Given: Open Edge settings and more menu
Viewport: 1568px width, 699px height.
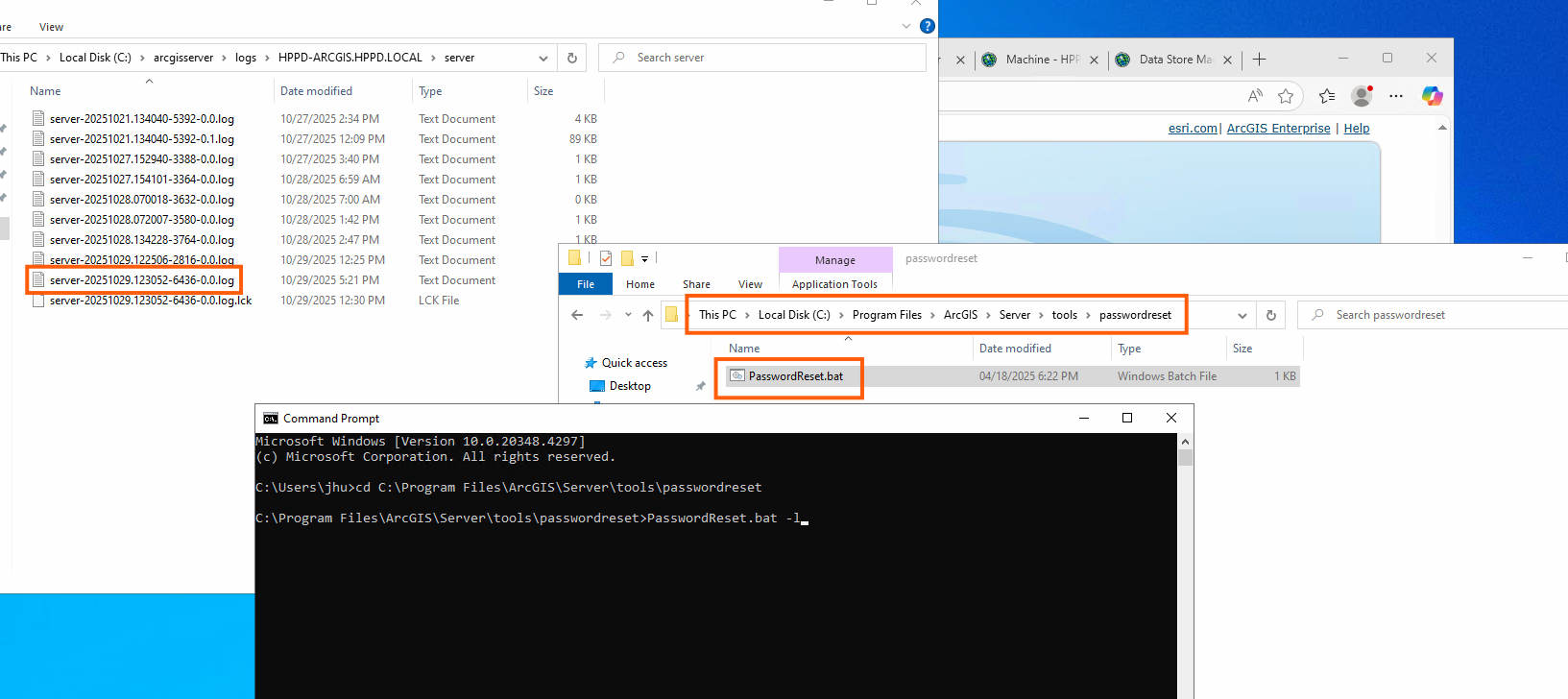Looking at the screenshot, I should (1396, 96).
